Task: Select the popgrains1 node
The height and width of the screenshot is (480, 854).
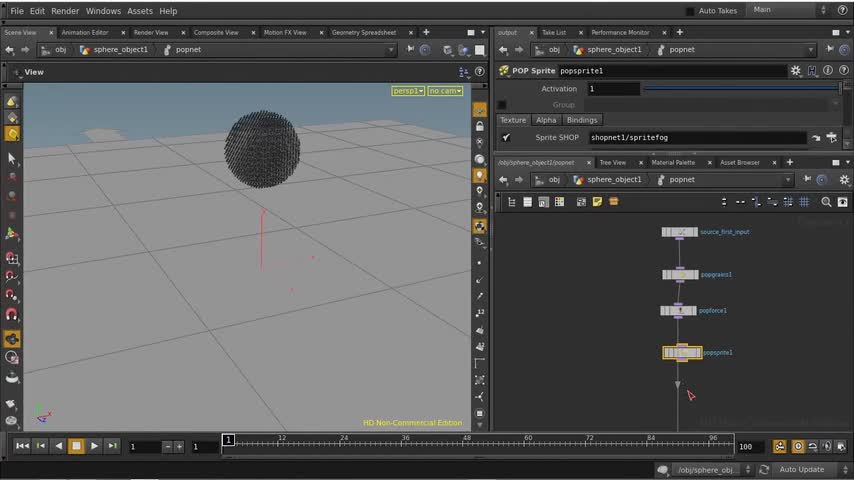Action: point(680,275)
